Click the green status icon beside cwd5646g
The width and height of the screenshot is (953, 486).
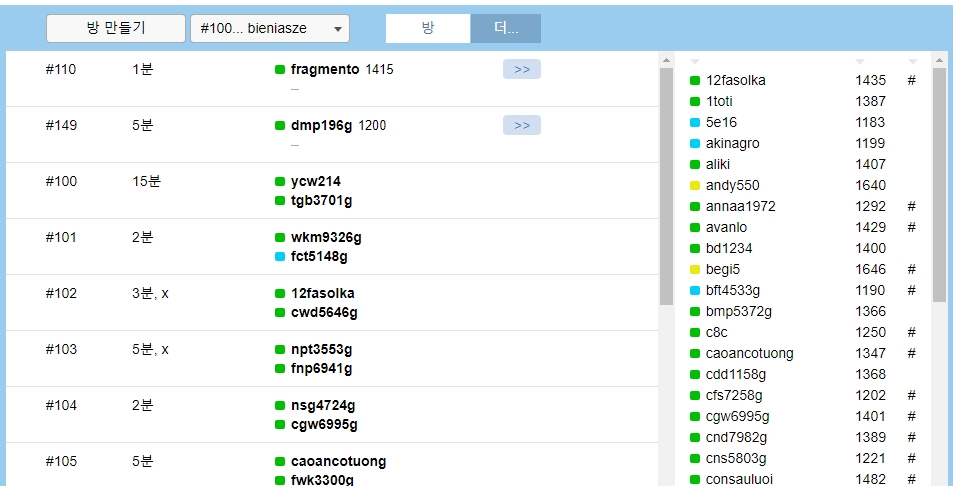click(280, 313)
